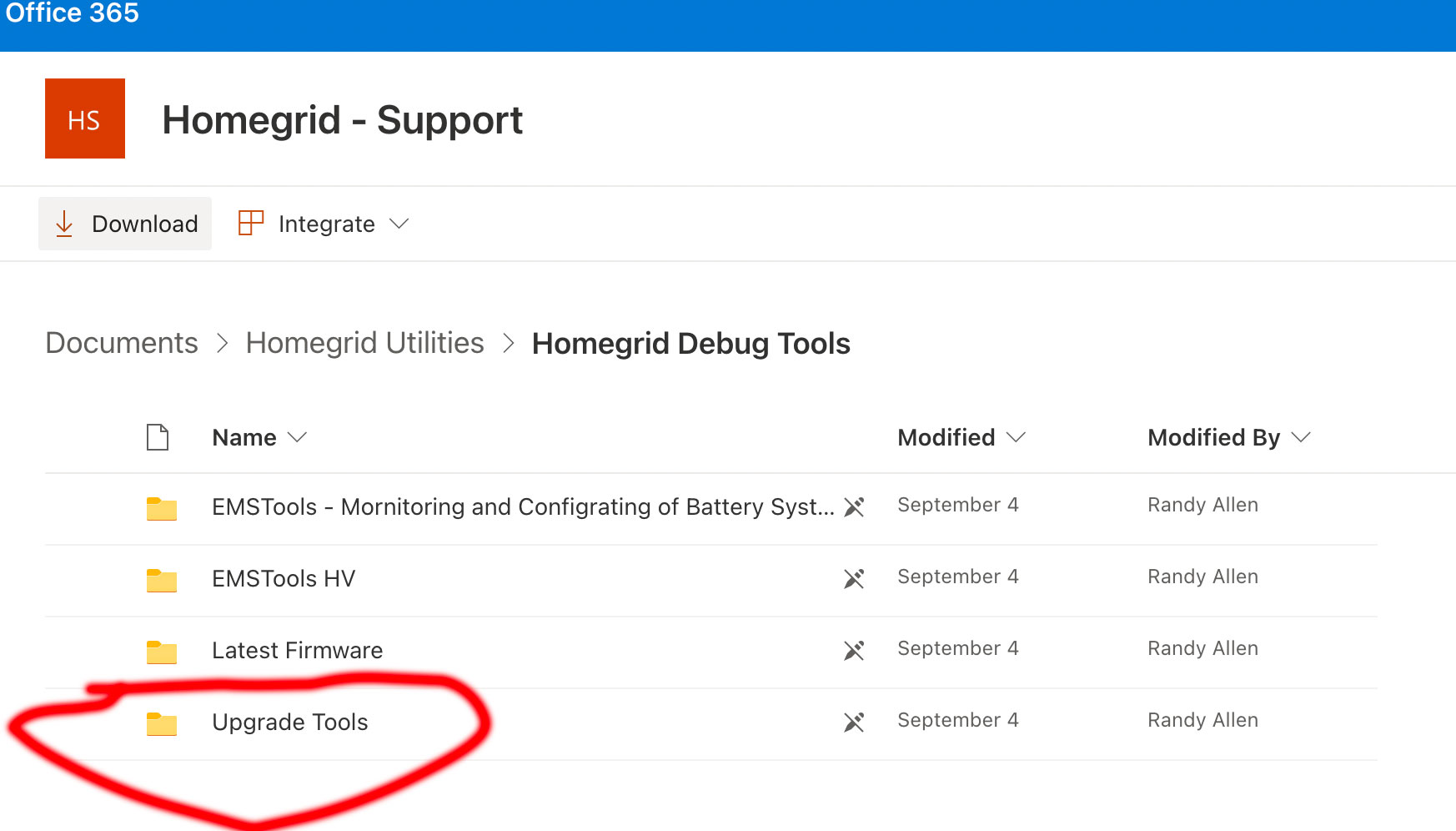
Task: Open the Latest Firmware folder
Action: click(298, 650)
